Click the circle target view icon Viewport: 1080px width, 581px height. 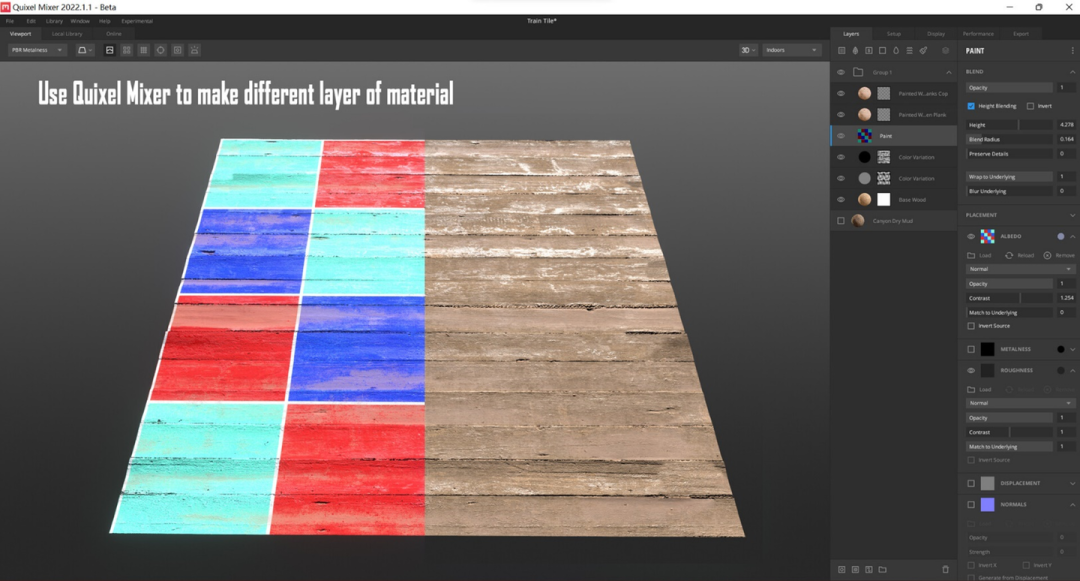point(160,50)
